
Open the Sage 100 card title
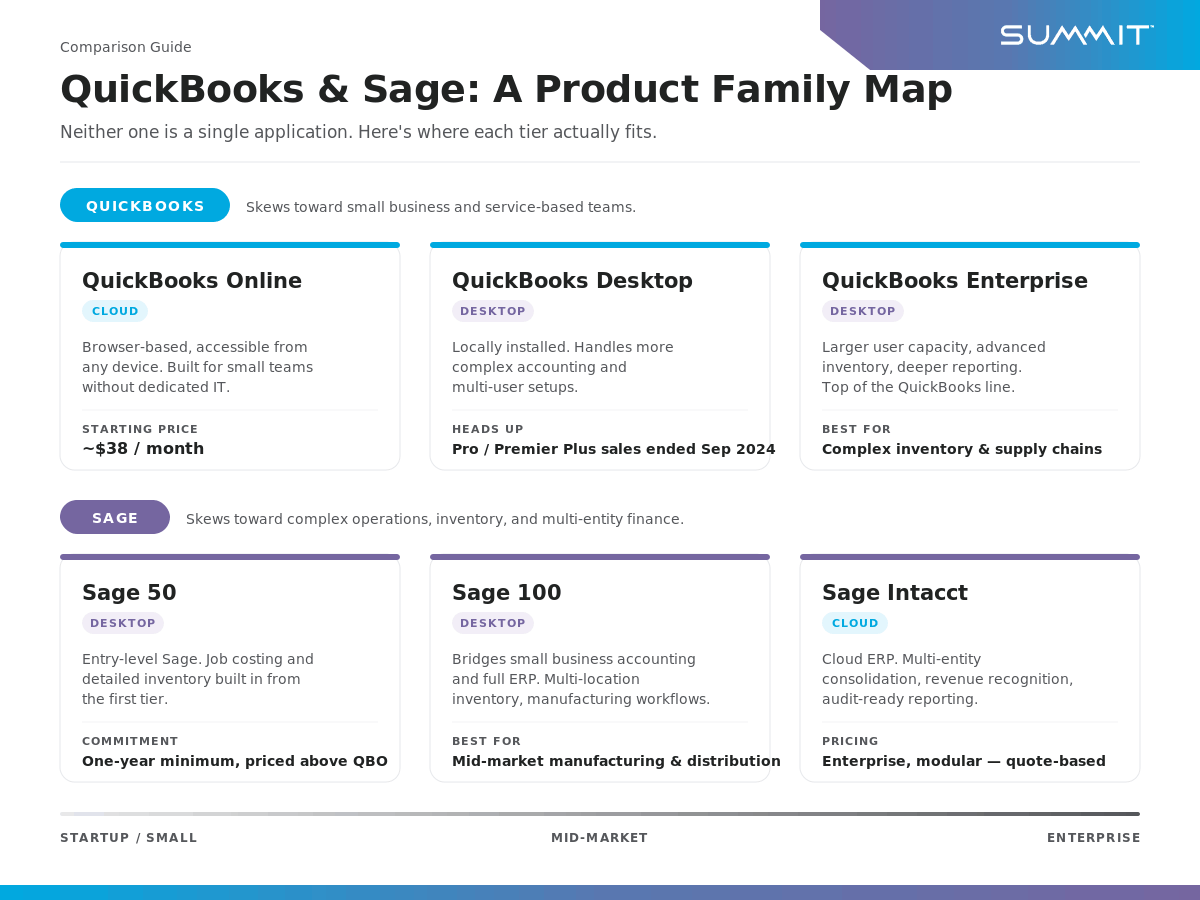tap(507, 593)
